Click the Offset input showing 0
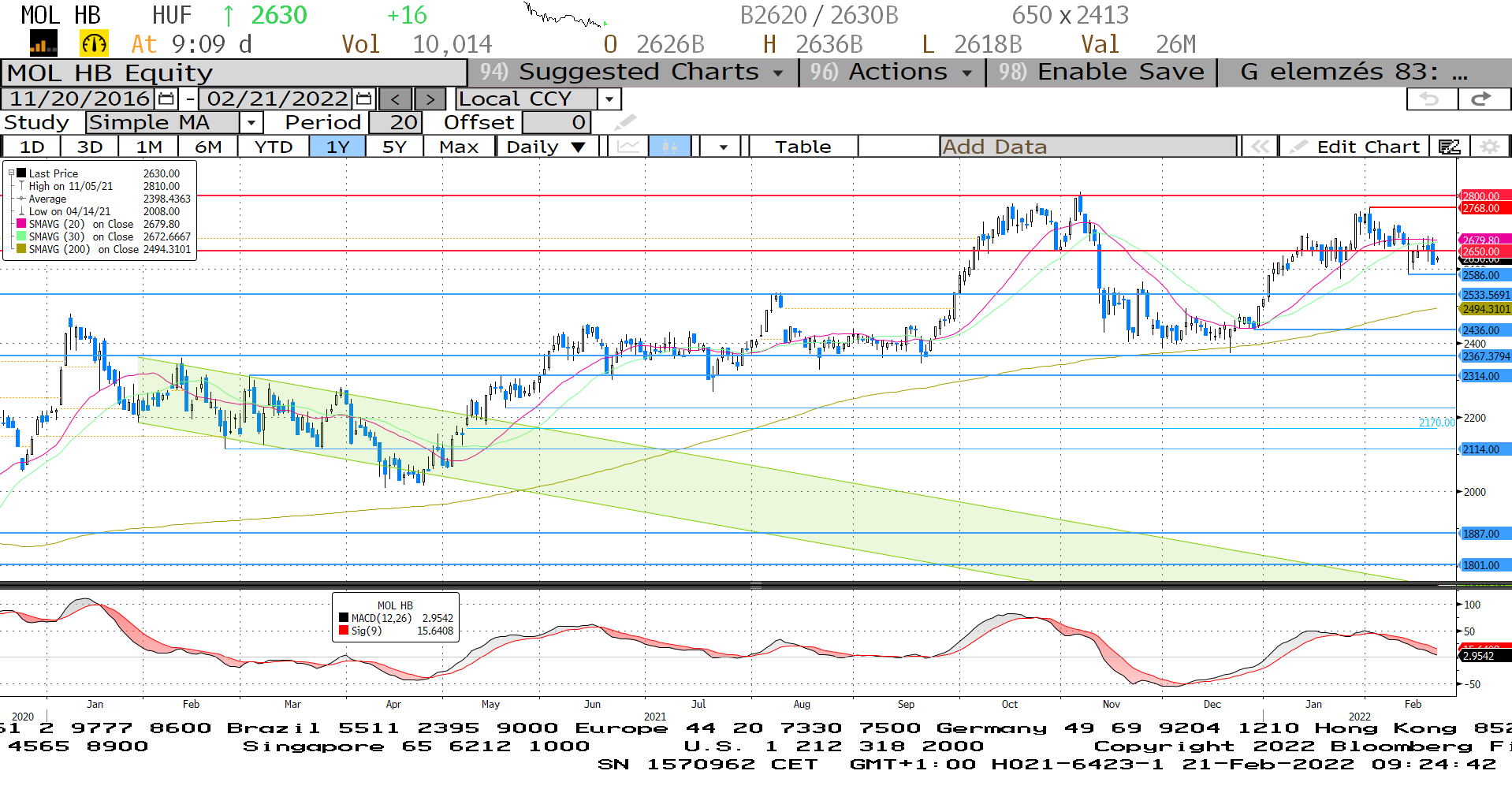Screen dimensions: 1512x808 tap(557, 122)
